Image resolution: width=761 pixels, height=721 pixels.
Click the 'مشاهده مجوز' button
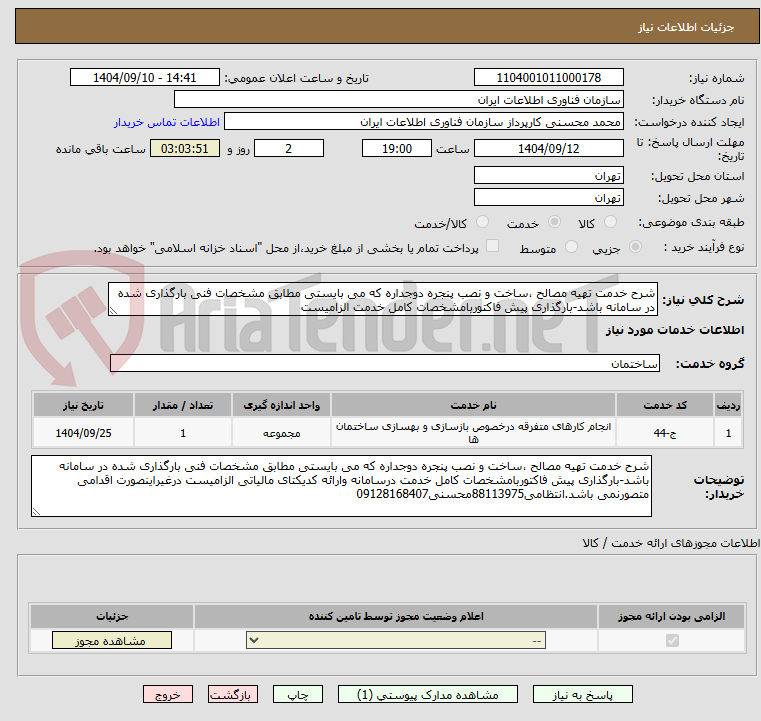(x=112, y=640)
